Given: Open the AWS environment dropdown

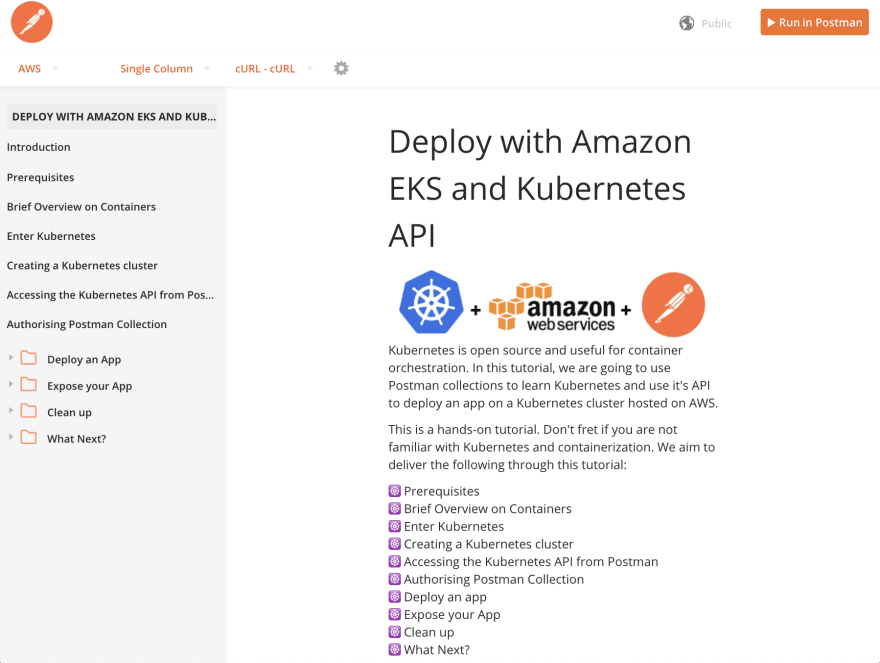Looking at the screenshot, I should coord(38,68).
